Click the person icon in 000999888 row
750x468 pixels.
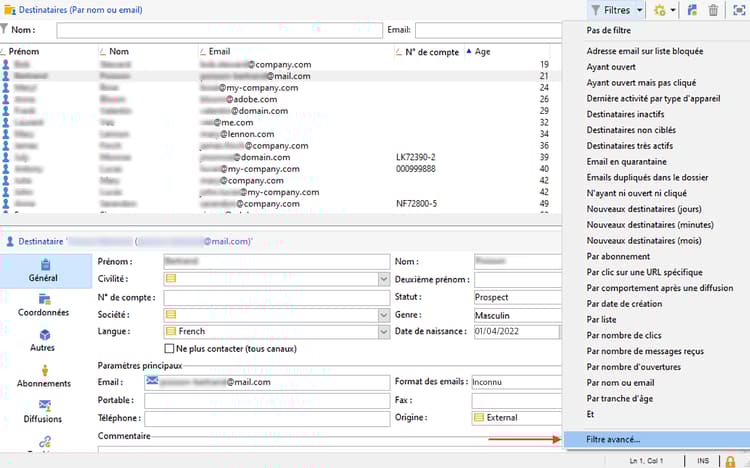[5, 169]
